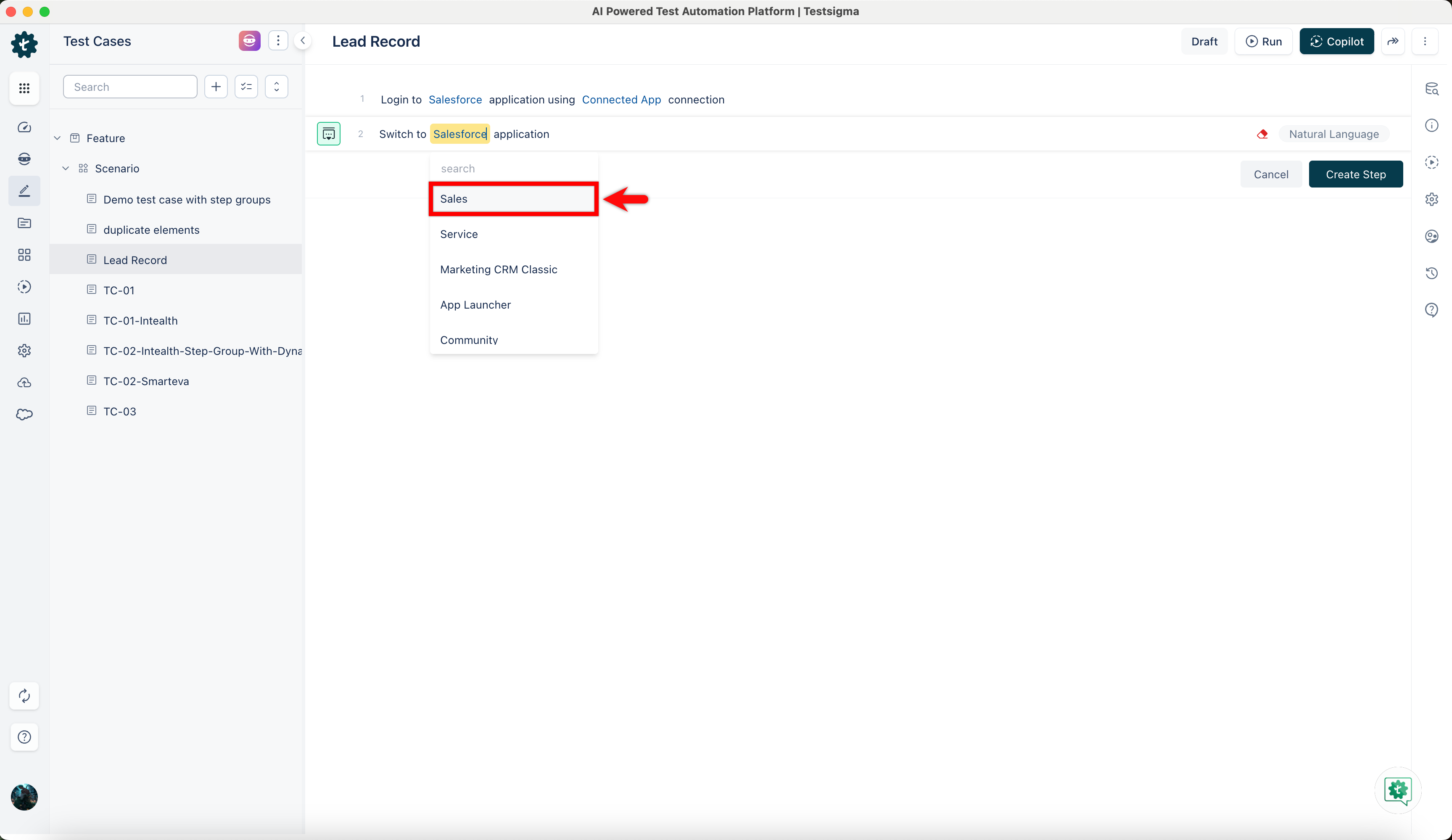
Task: Open the history clock icon
Action: point(1432,273)
